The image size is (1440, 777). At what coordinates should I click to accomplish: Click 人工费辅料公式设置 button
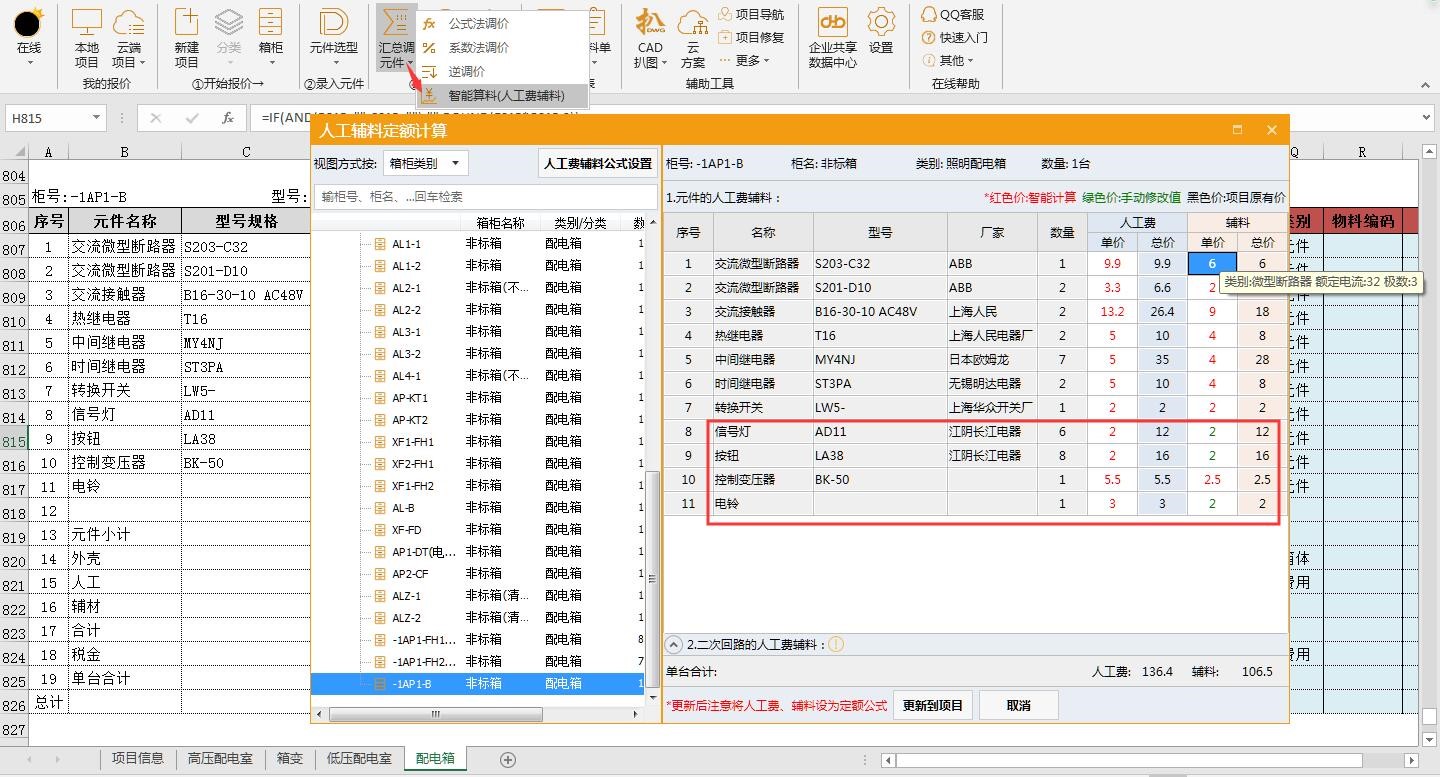point(597,163)
